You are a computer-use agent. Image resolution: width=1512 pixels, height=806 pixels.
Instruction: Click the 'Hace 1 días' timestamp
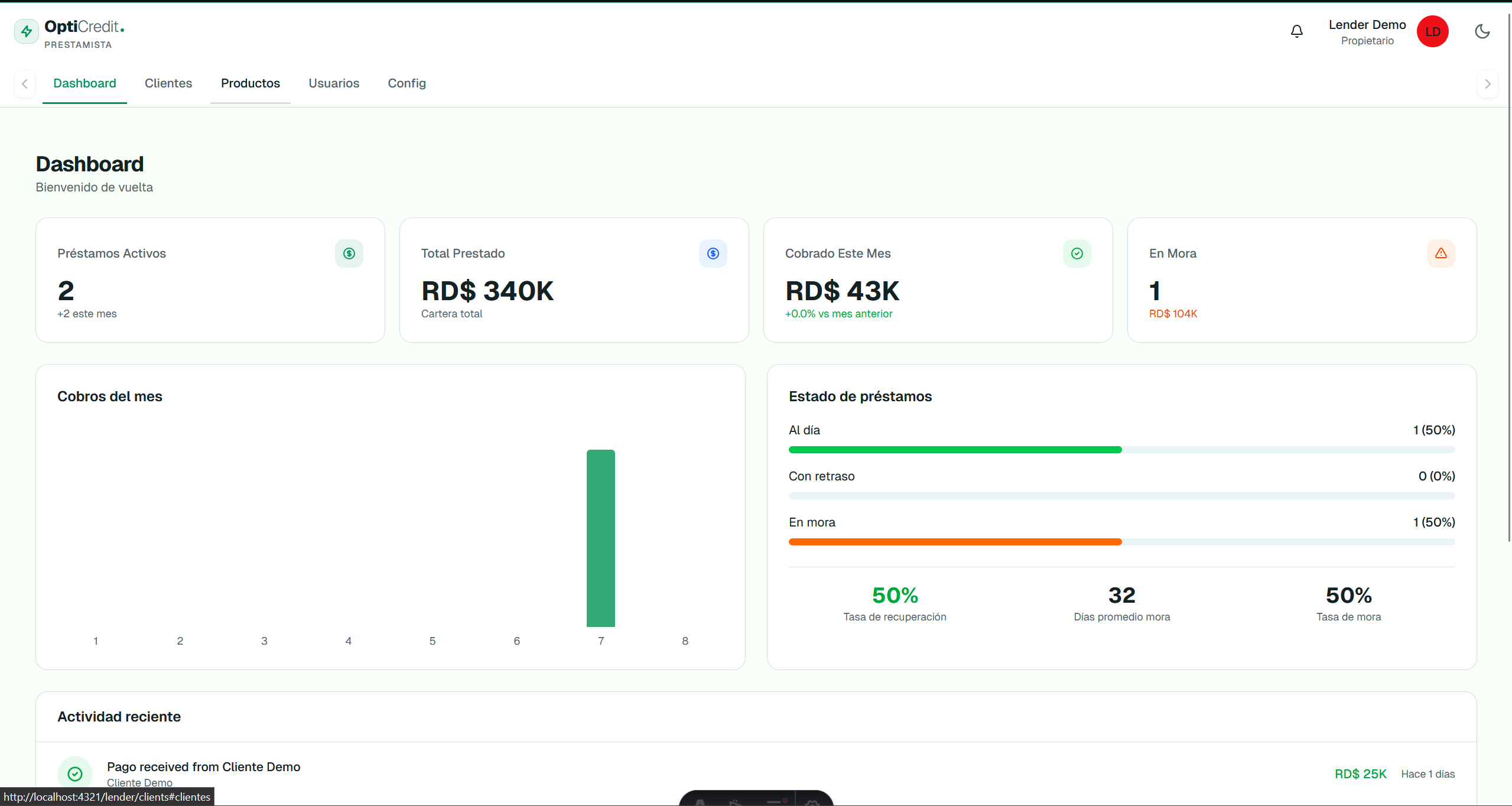tap(1428, 774)
